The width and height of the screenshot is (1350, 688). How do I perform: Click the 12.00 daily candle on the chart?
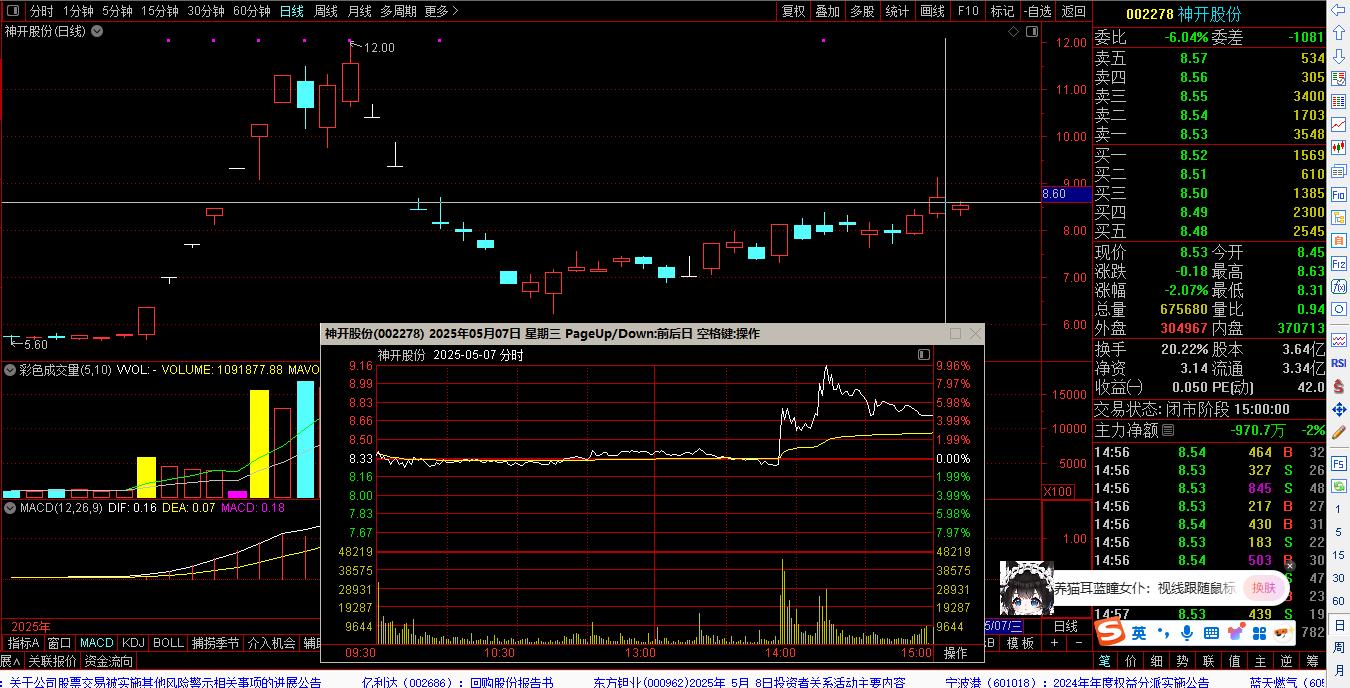click(350, 82)
